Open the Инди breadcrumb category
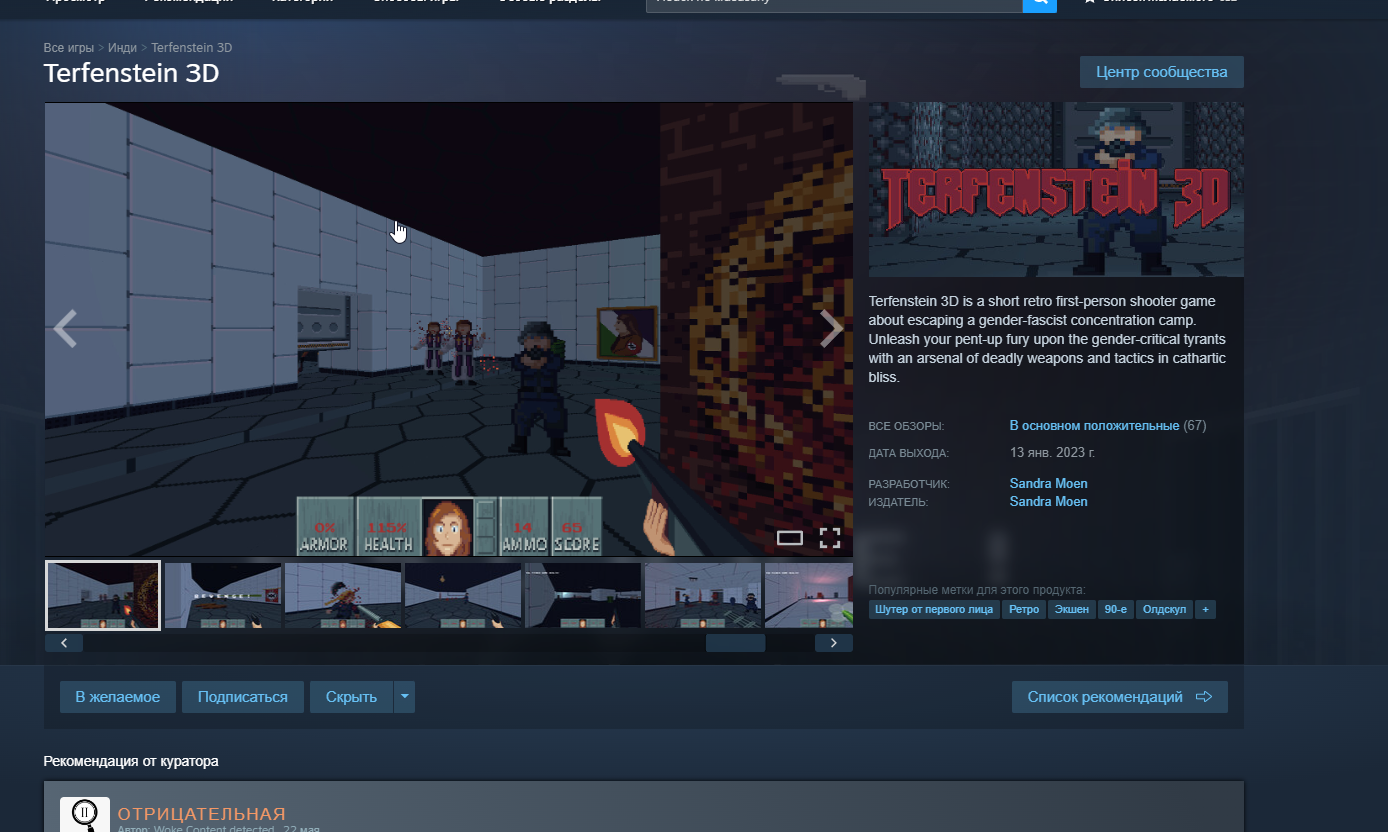This screenshot has height=832, width=1388. coord(123,48)
